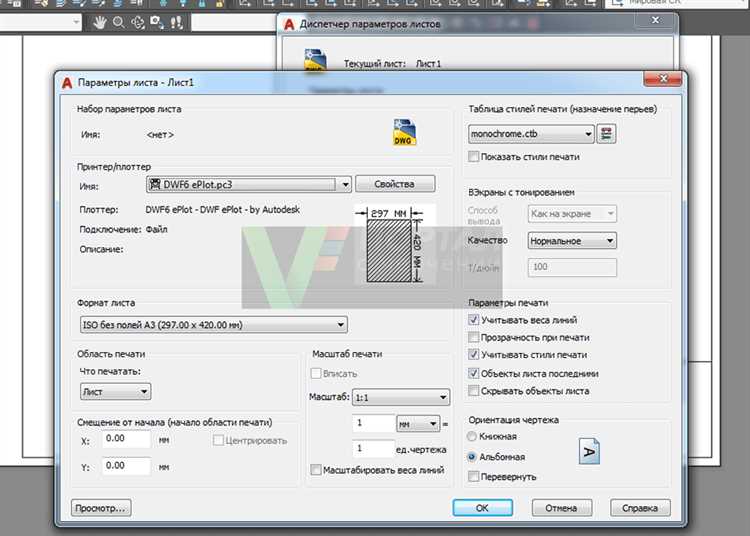
Task: Open the Качество quality dropdown
Action: (609, 241)
